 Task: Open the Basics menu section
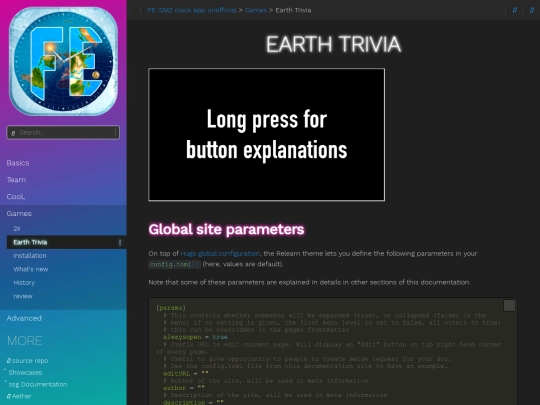pyautogui.click(x=18, y=163)
